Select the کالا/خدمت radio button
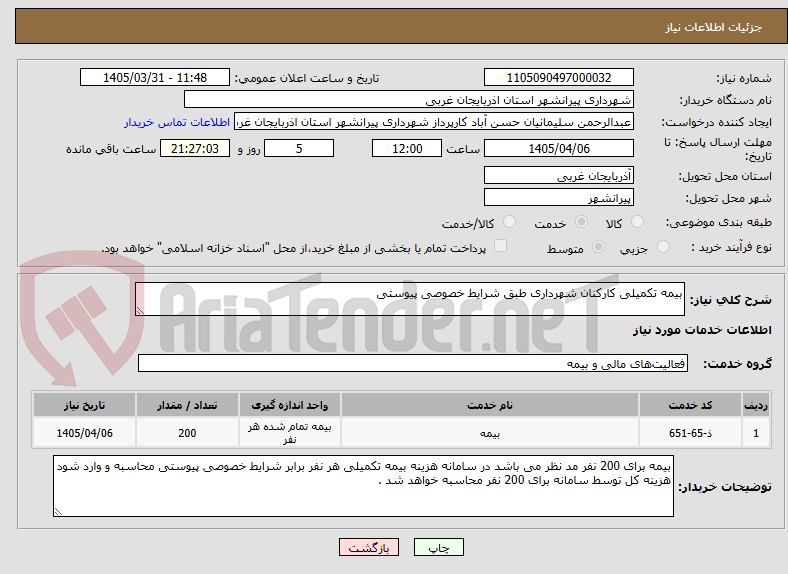The width and height of the screenshot is (788, 574). pos(510,222)
